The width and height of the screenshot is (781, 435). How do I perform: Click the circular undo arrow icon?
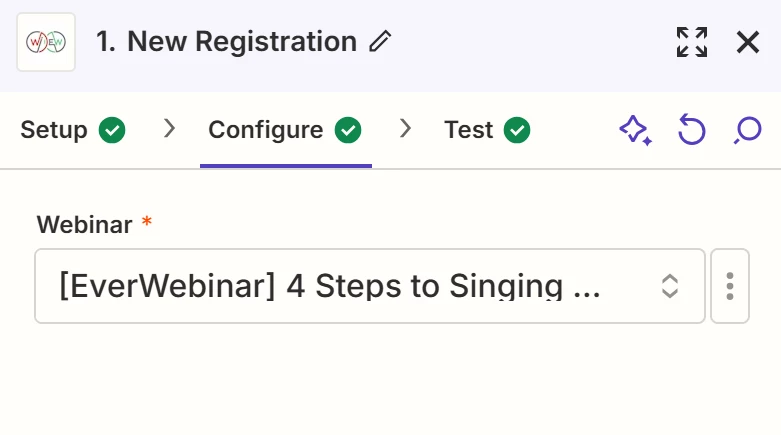pos(691,130)
